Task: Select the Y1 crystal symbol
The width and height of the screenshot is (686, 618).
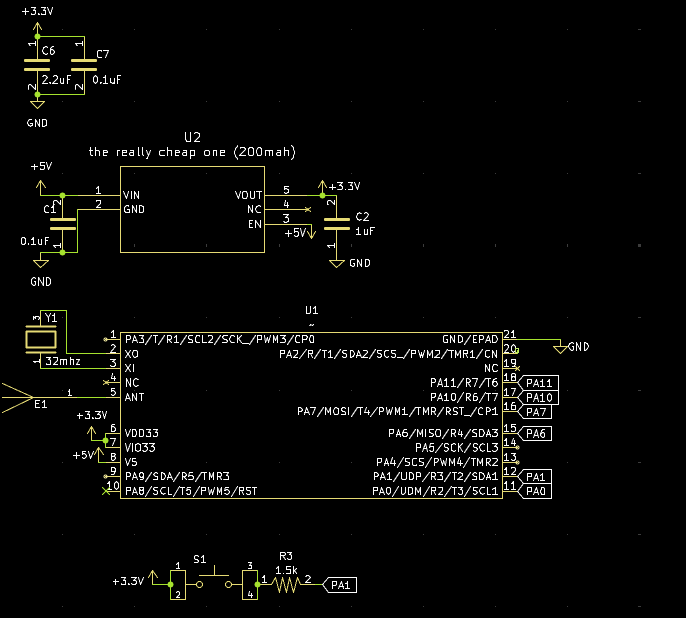Action: [x=41, y=340]
